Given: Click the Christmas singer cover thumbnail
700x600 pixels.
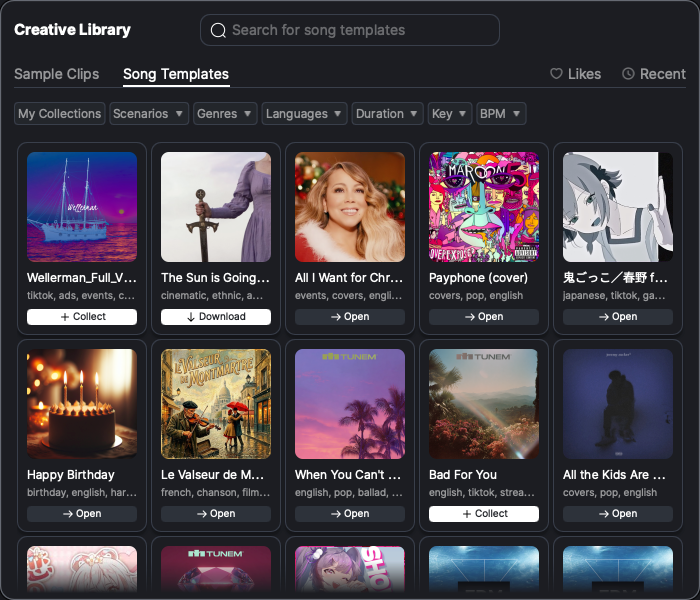Looking at the screenshot, I should coord(350,207).
